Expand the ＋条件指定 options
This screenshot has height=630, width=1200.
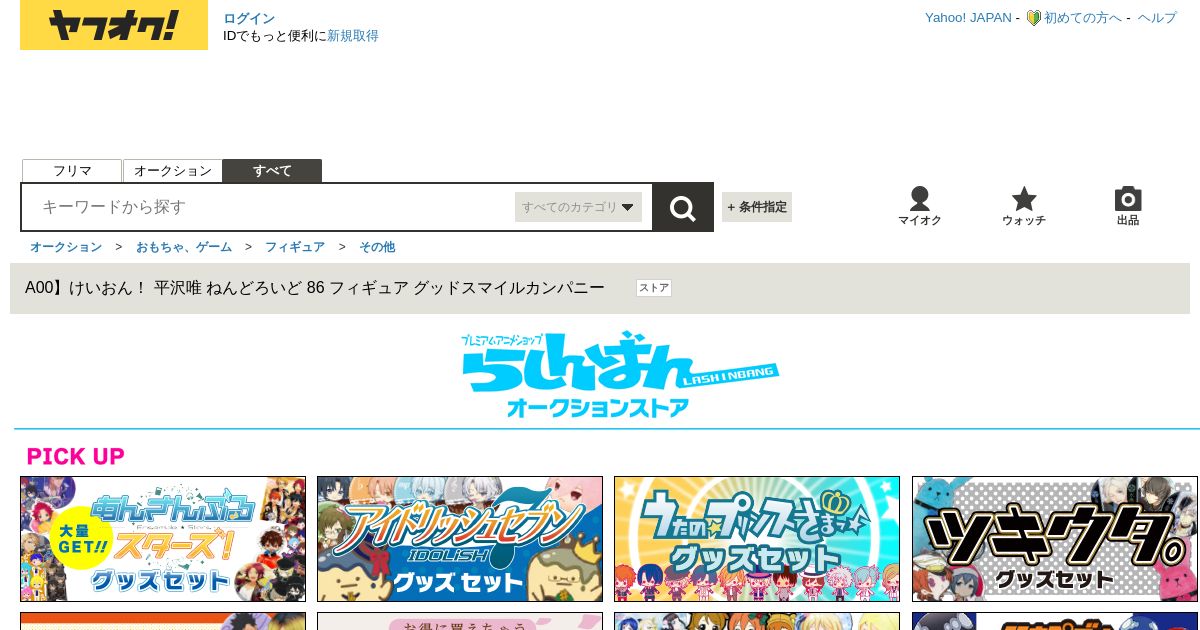coord(757,207)
